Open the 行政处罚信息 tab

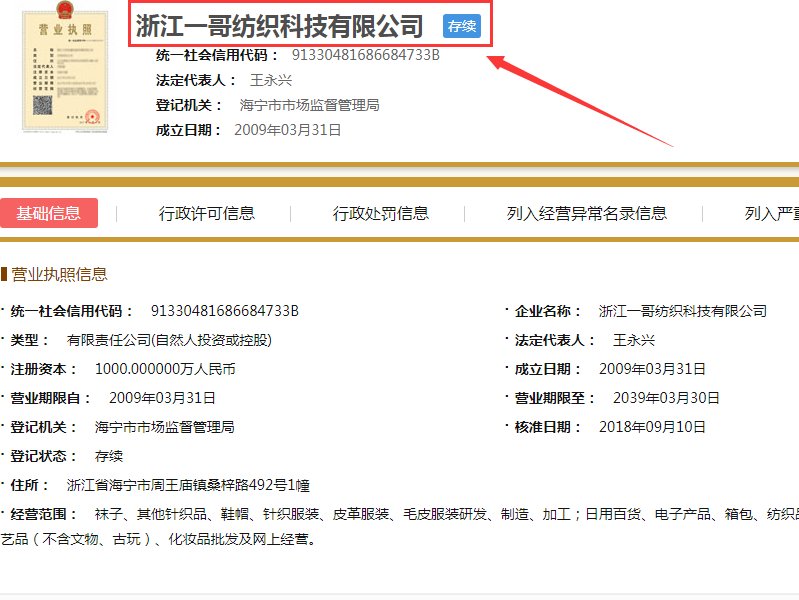[381, 213]
